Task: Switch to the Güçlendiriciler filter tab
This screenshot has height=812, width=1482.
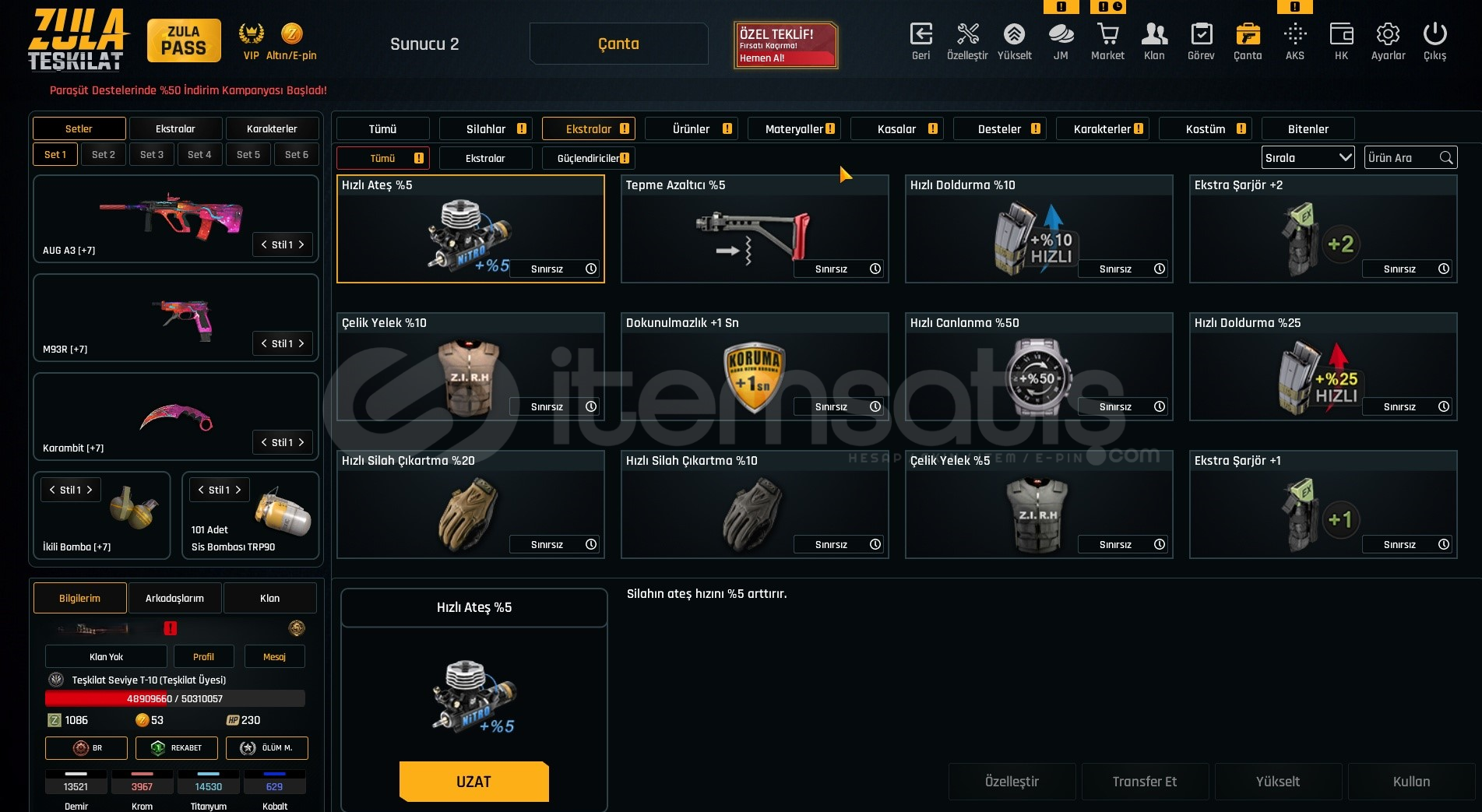Action: coord(589,159)
